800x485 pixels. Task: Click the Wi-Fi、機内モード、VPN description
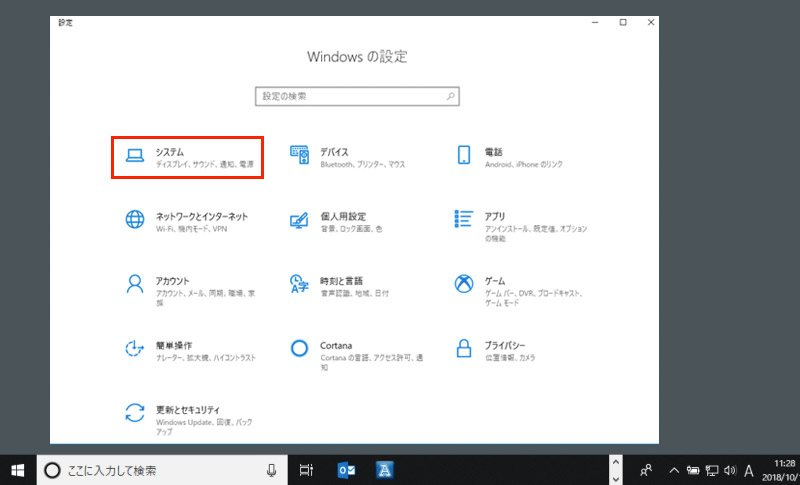click(191, 229)
